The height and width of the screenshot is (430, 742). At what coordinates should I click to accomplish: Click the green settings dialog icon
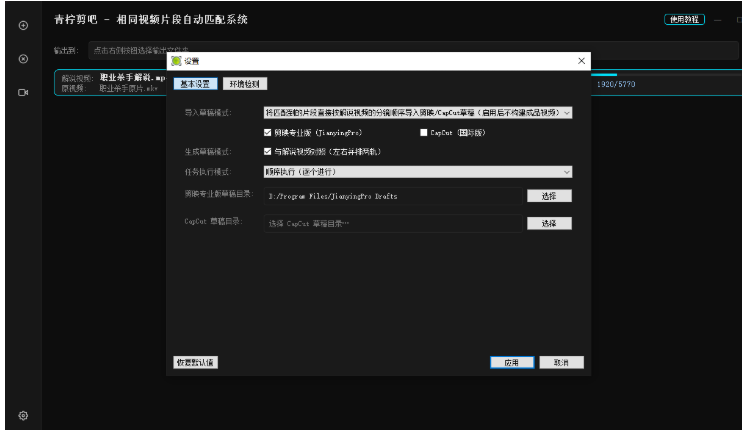pos(177,61)
